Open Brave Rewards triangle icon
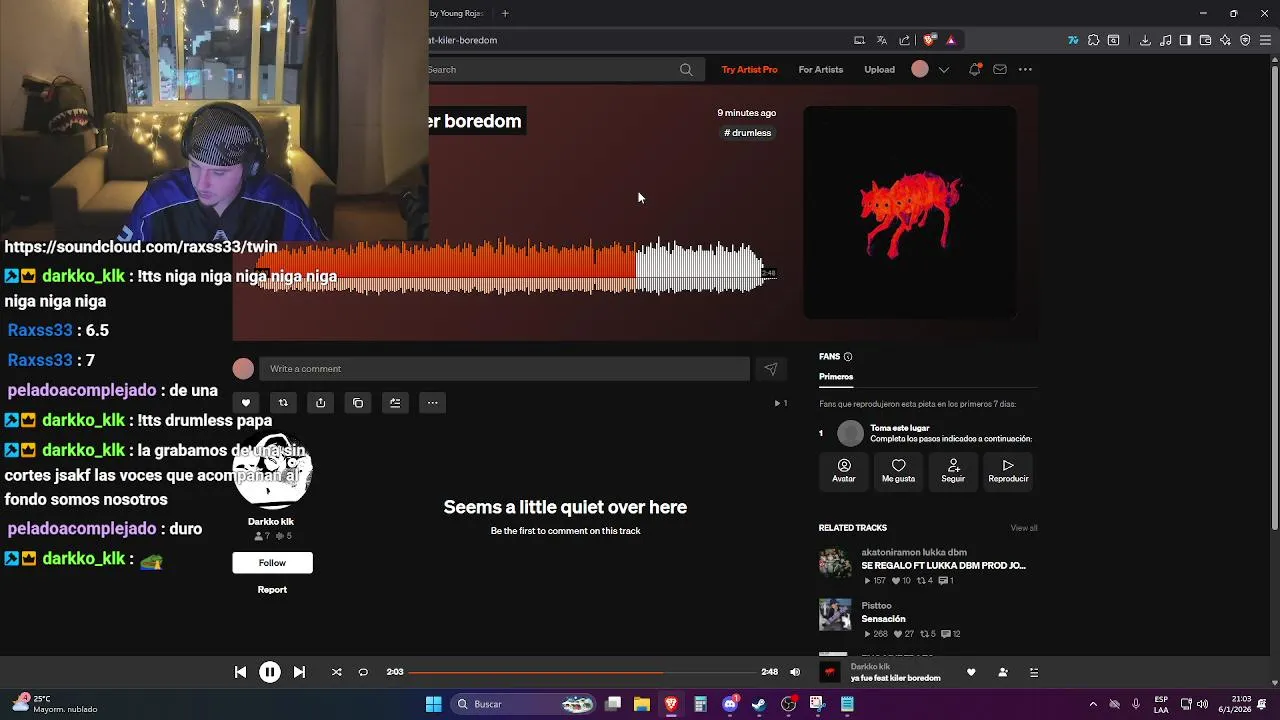Screen dimensions: 1280x720 pyautogui.click(x=951, y=40)
